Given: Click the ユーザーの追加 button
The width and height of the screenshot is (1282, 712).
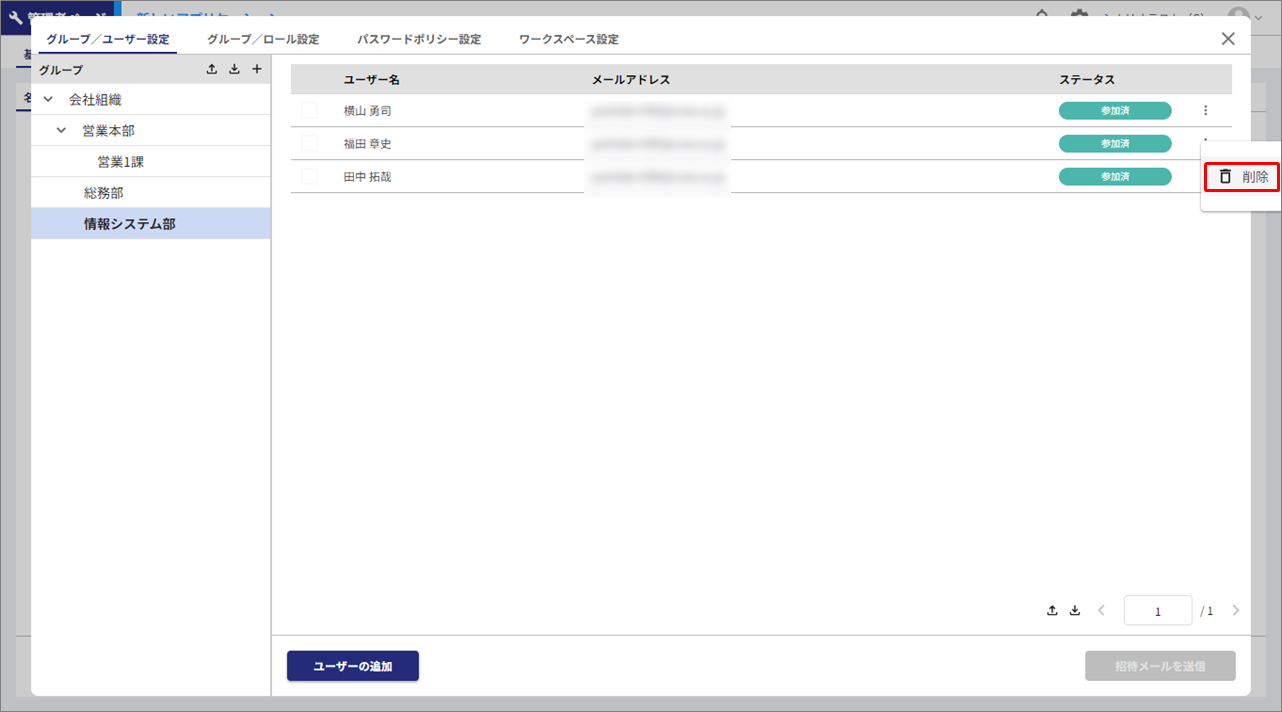Looking at the screenshot, I should tap(352, 666).
